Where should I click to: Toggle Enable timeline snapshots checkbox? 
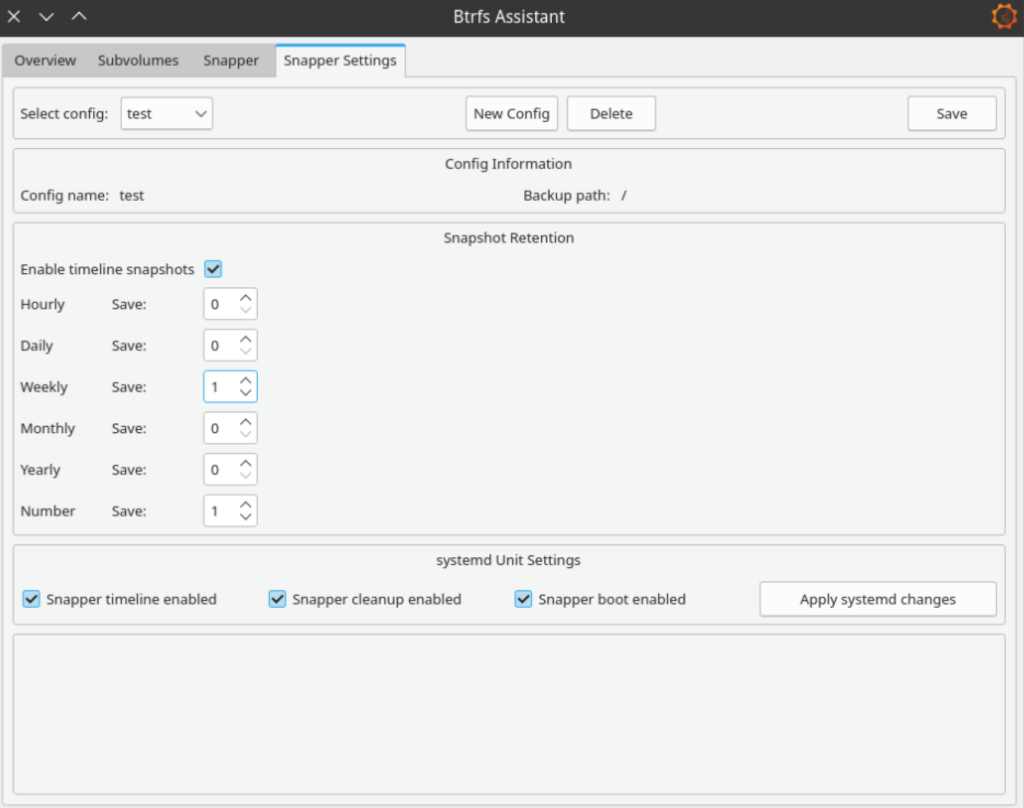click(x=213, y=269)
